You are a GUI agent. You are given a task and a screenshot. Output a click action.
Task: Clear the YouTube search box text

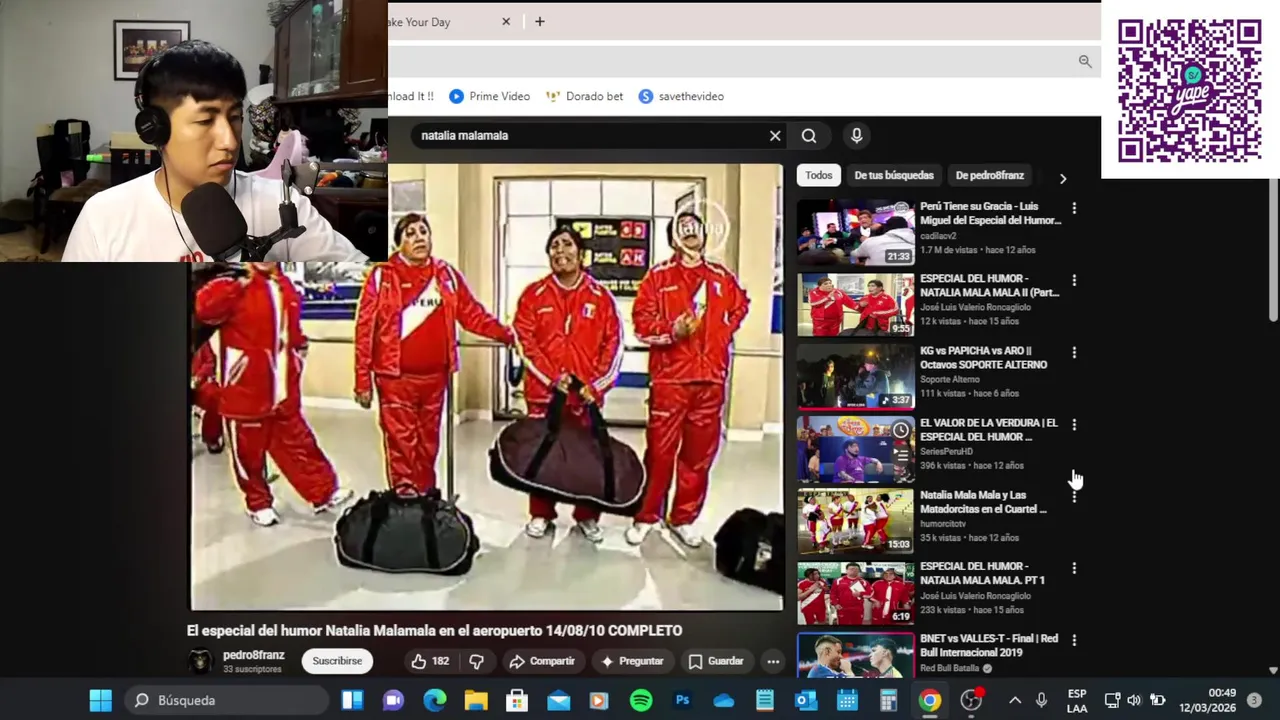point(775,136)
